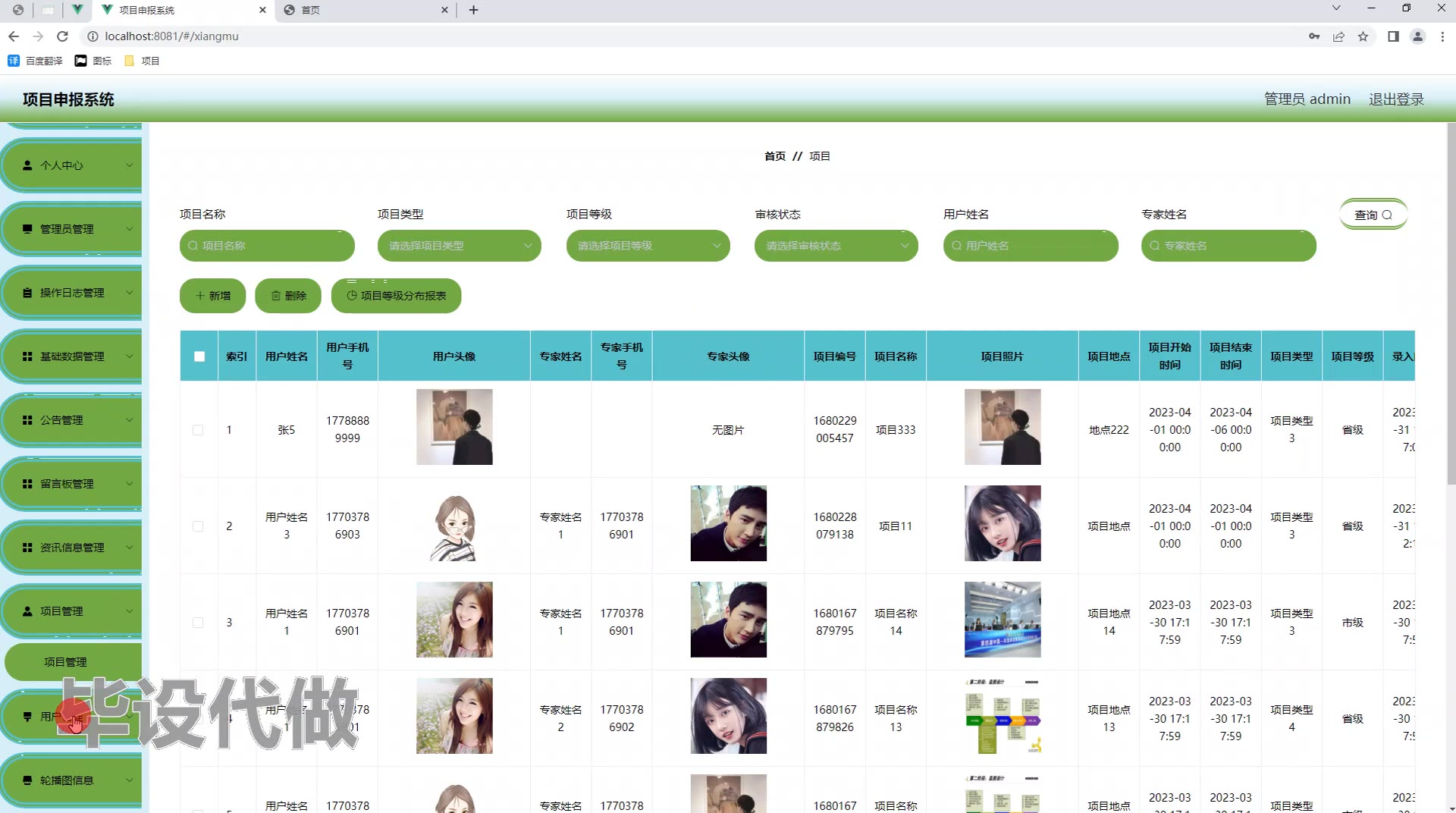1456x813 pixels.
Task: Click the 管理员 admin label
Action: tap(1307, 99)
